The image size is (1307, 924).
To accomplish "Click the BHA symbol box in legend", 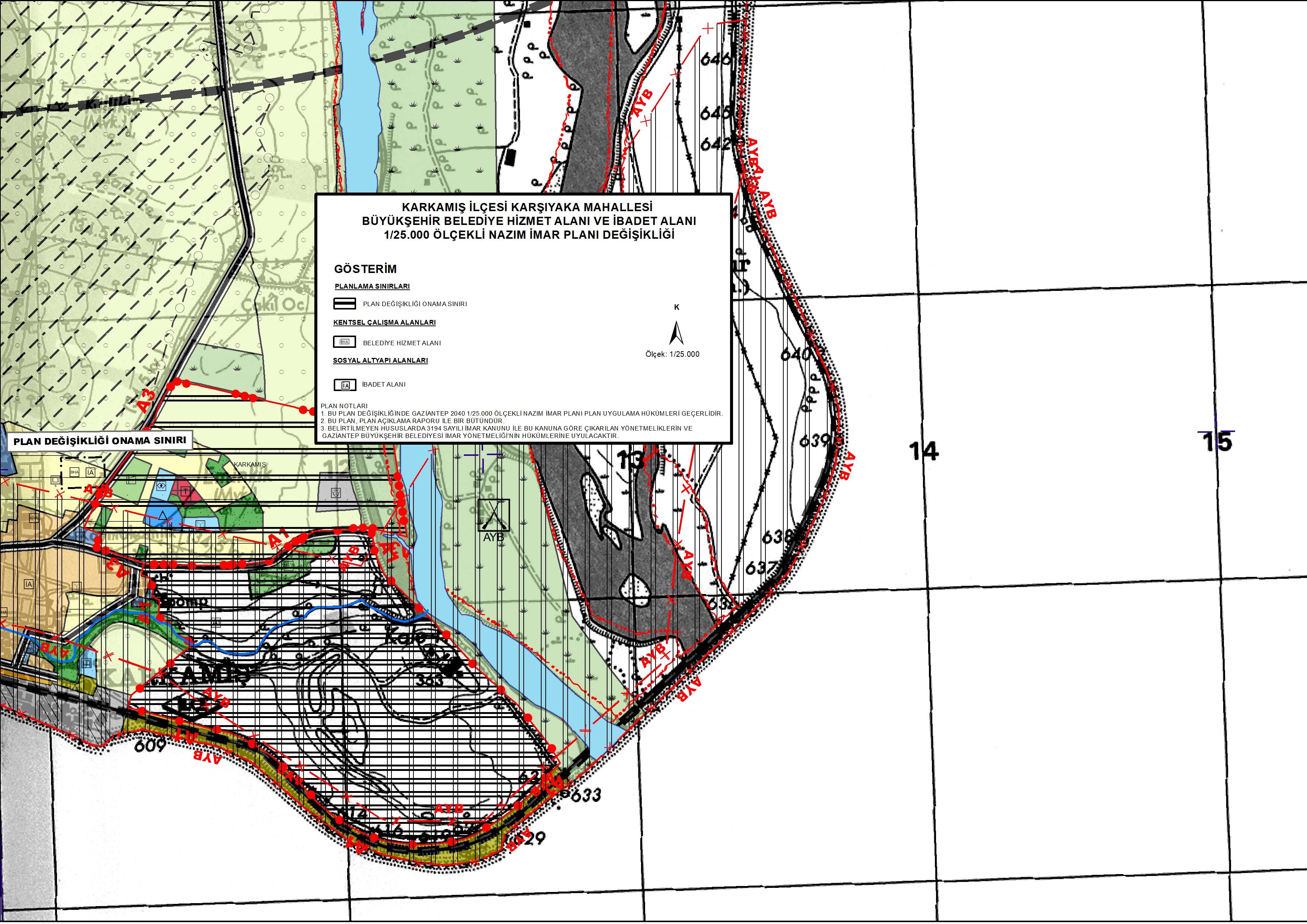I will 344,342.
